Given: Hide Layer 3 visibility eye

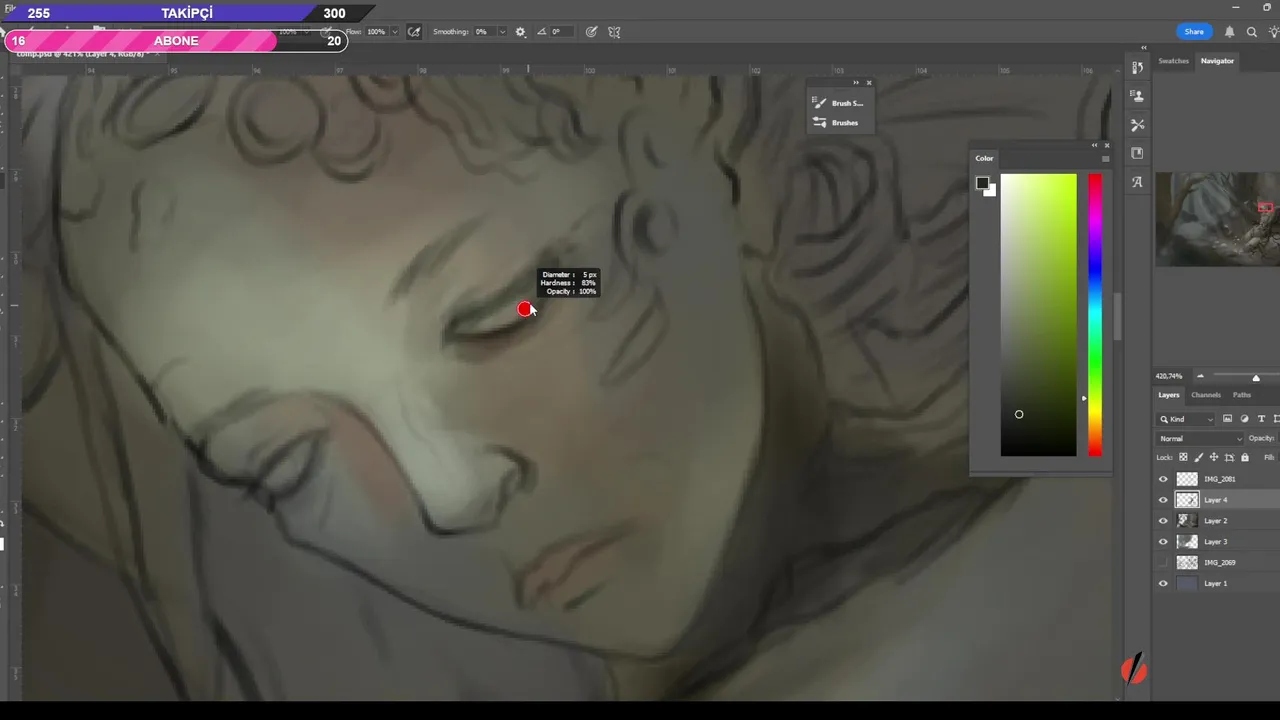Looking at the screenshot, I should coord(1163,542).
